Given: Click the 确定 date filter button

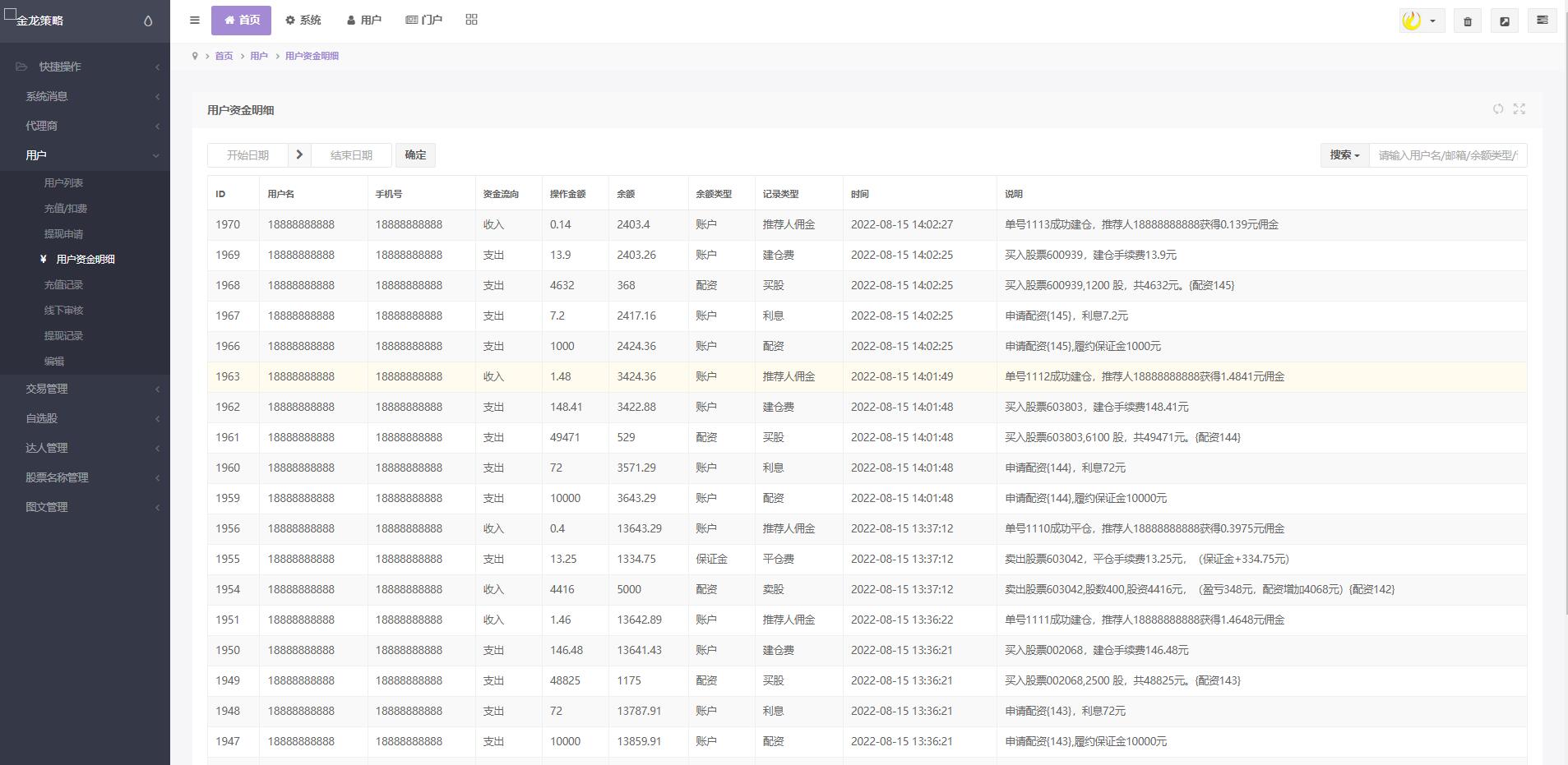Looking at the screenshot, I should tap(415, 155).
